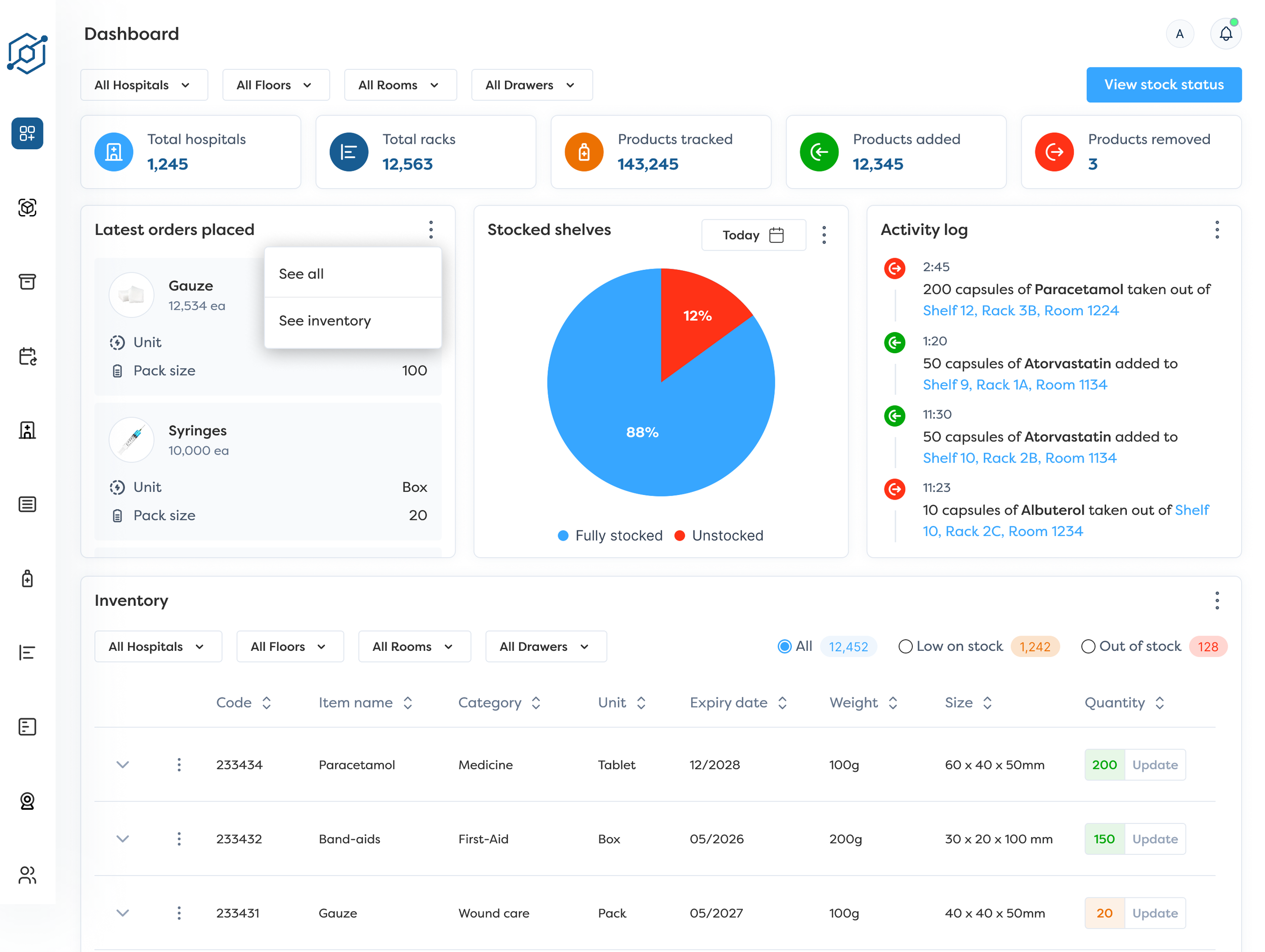The width and height of the screenshot is (1265, 952).
Task: Choose See inventory from the popup menu
Action: 324,321
